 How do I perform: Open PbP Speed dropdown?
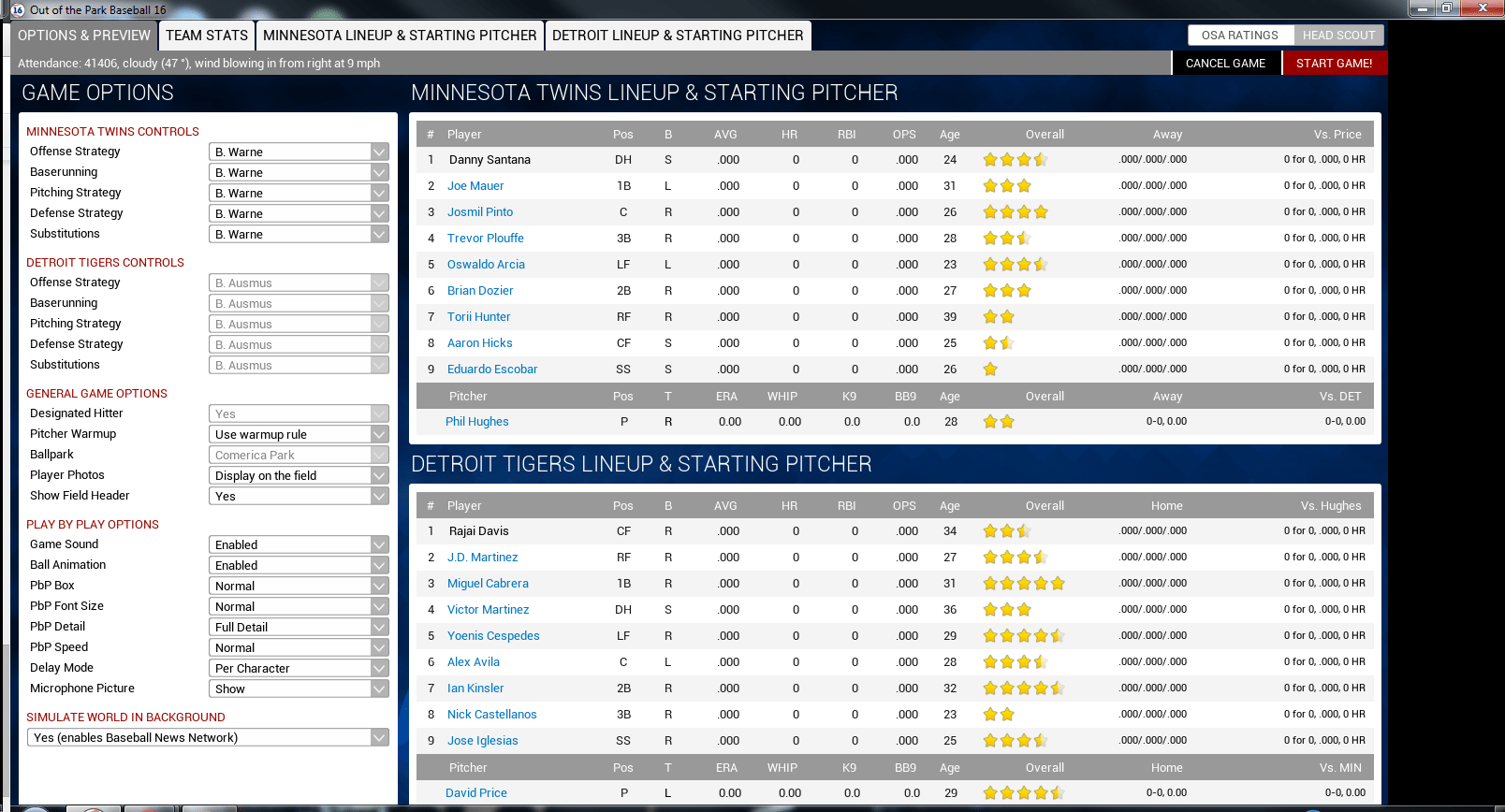[x=299, y=647]
